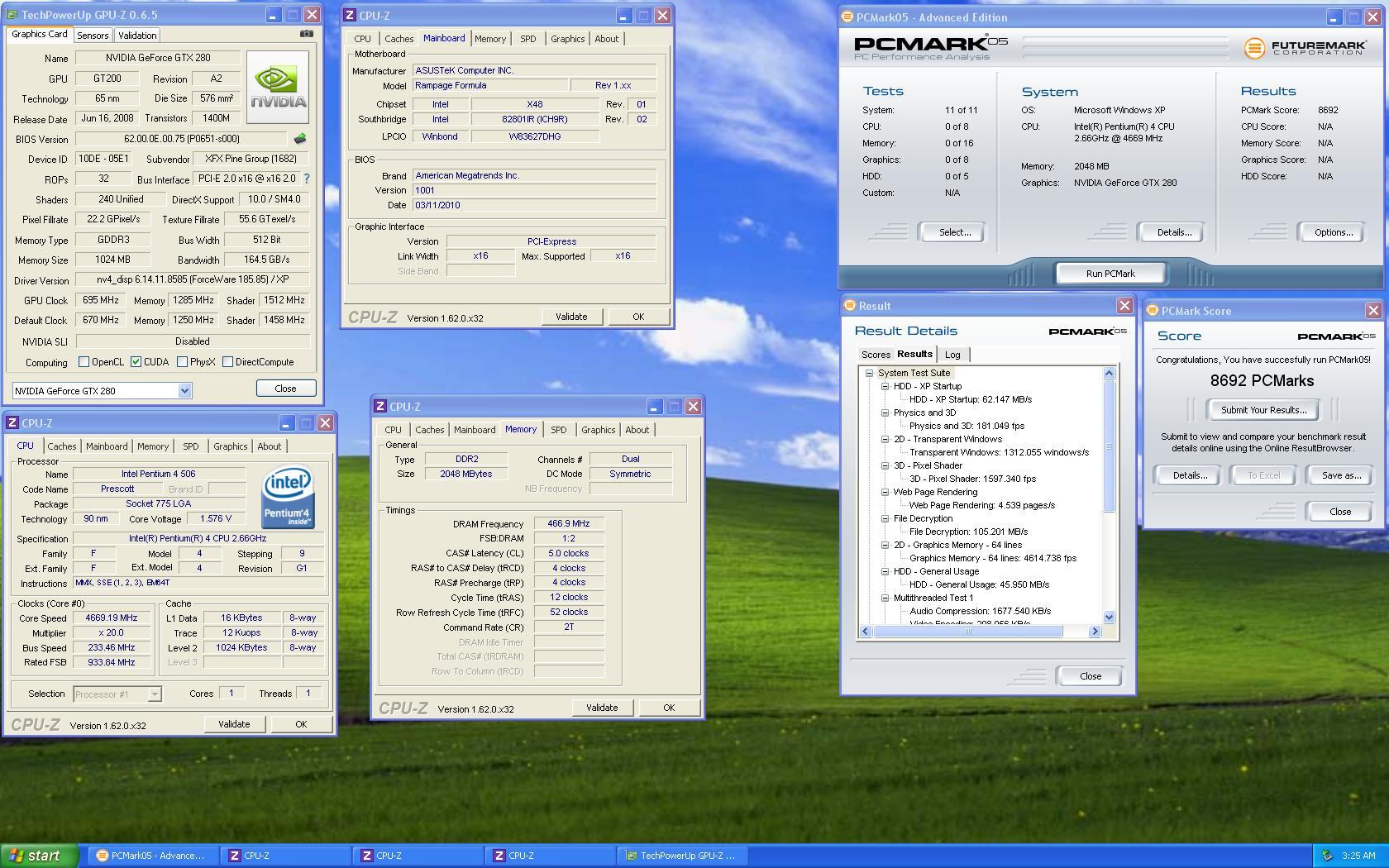This screenshot has height=868, width=1389.
Task: Click the horizontal scrollbar in Result Details
Action: (967, 632)
